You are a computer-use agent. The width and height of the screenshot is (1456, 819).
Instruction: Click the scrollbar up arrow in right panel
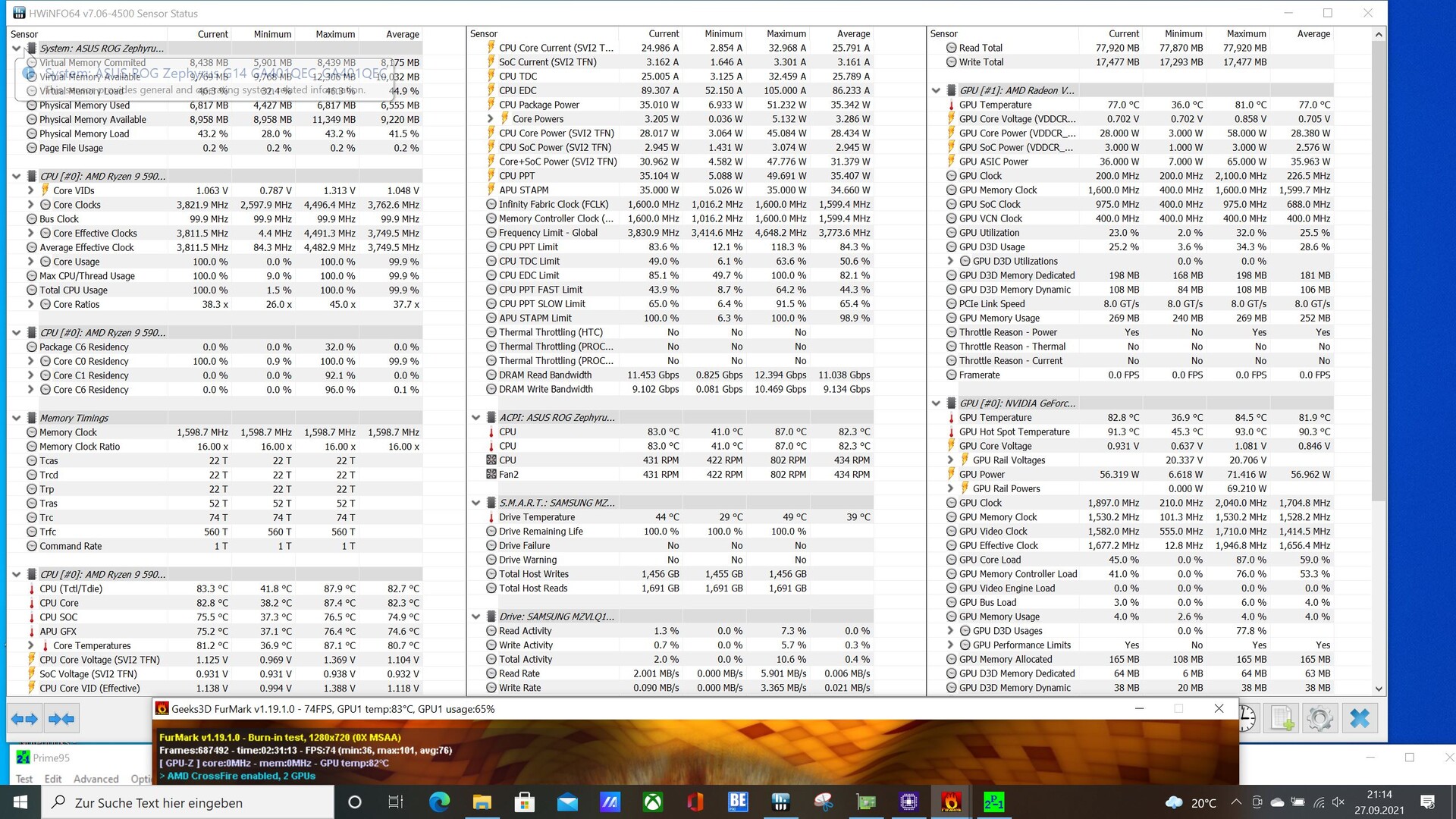(x=1379, y=34)
